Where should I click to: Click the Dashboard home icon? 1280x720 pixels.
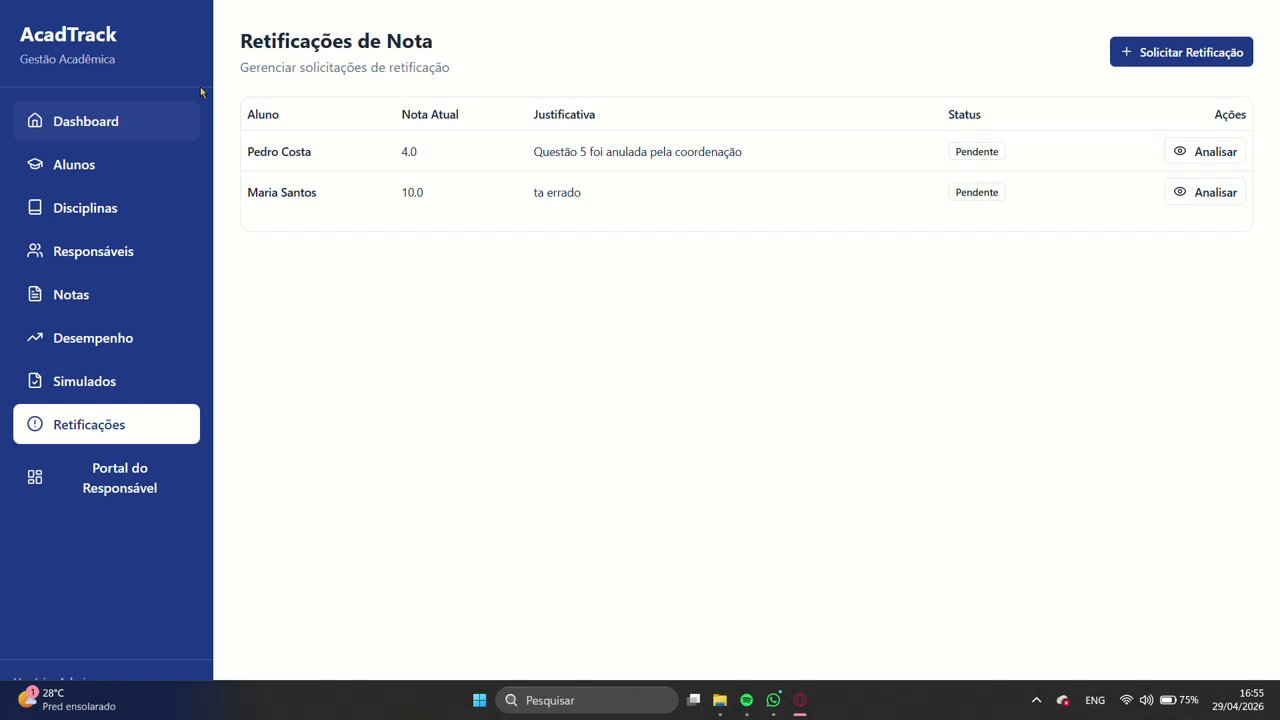coord(35,121)
